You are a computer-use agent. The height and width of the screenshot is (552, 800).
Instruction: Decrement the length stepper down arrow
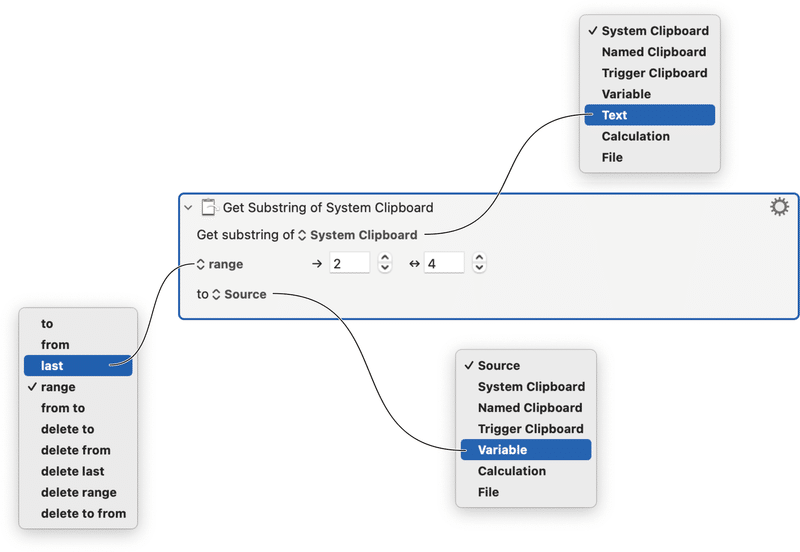(x=479, y=268)
